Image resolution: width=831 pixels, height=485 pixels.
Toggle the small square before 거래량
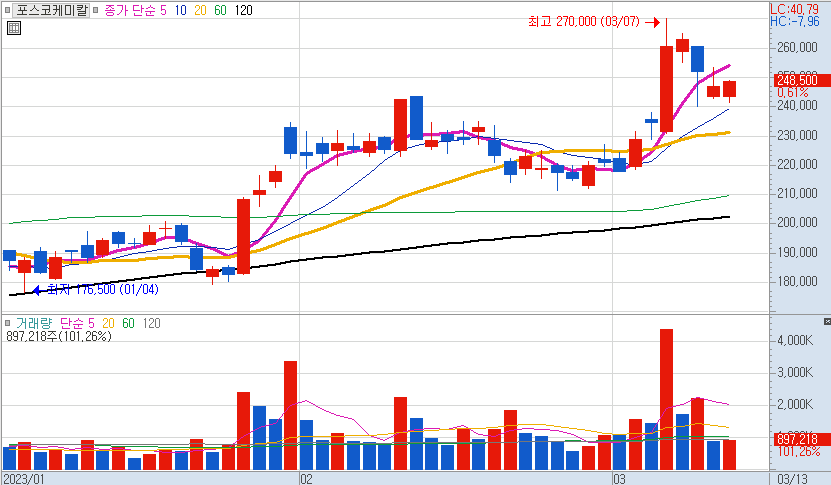[x=7, y=323]
